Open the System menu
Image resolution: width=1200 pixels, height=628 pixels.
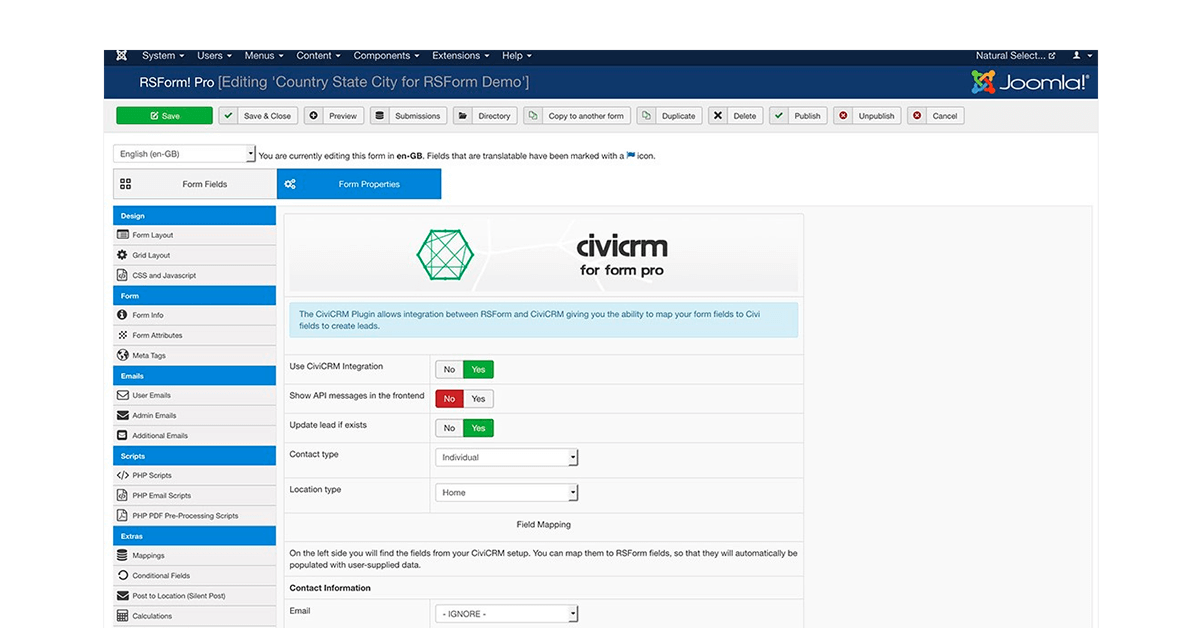tap(163, 56)
